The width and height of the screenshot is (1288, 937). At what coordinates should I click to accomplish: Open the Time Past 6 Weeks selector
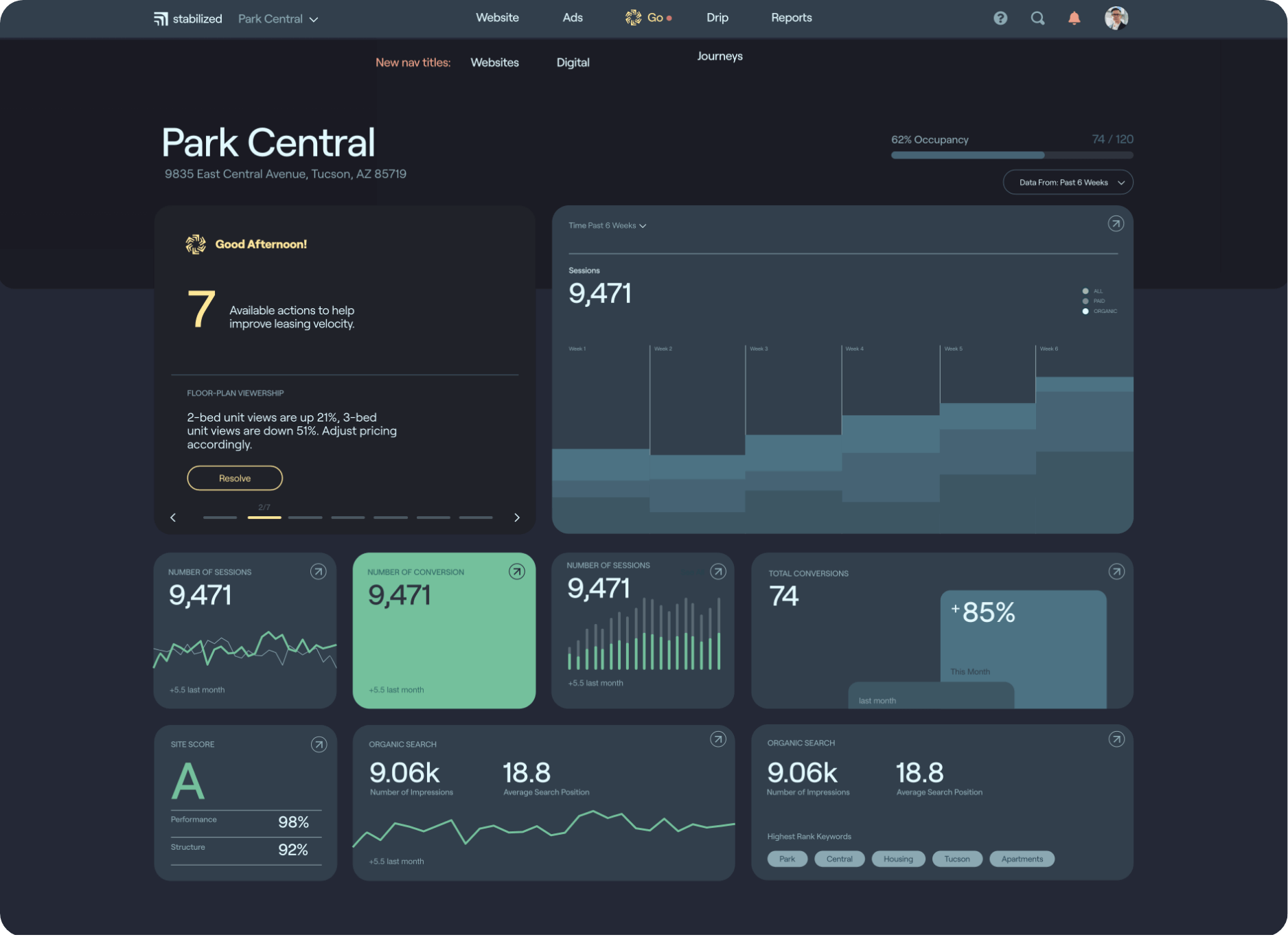point(607,226)
